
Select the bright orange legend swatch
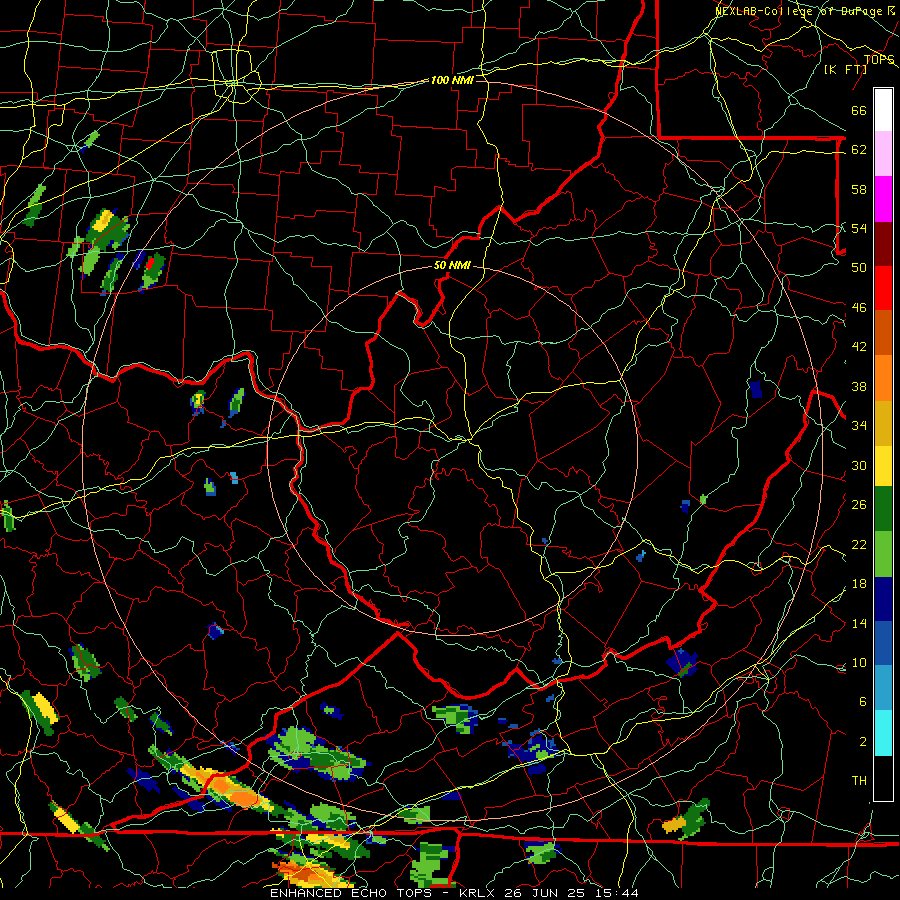[883, 378]
